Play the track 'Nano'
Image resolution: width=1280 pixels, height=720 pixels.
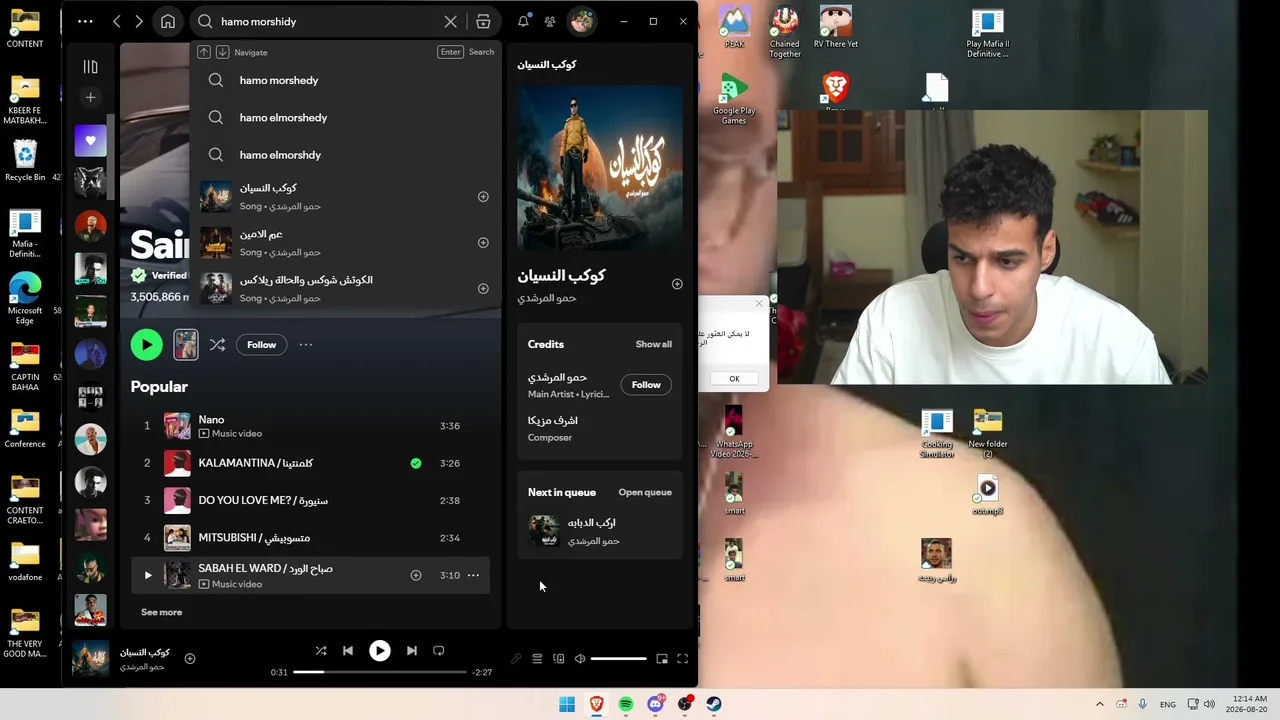point(310,426)
